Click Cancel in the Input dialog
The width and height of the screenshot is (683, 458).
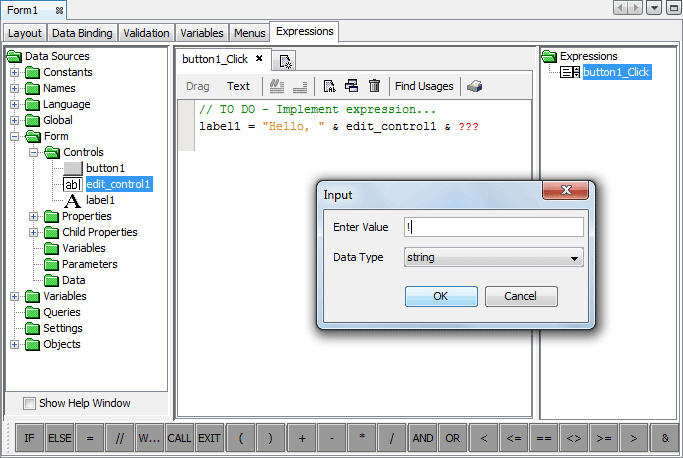tap(520, 296)
